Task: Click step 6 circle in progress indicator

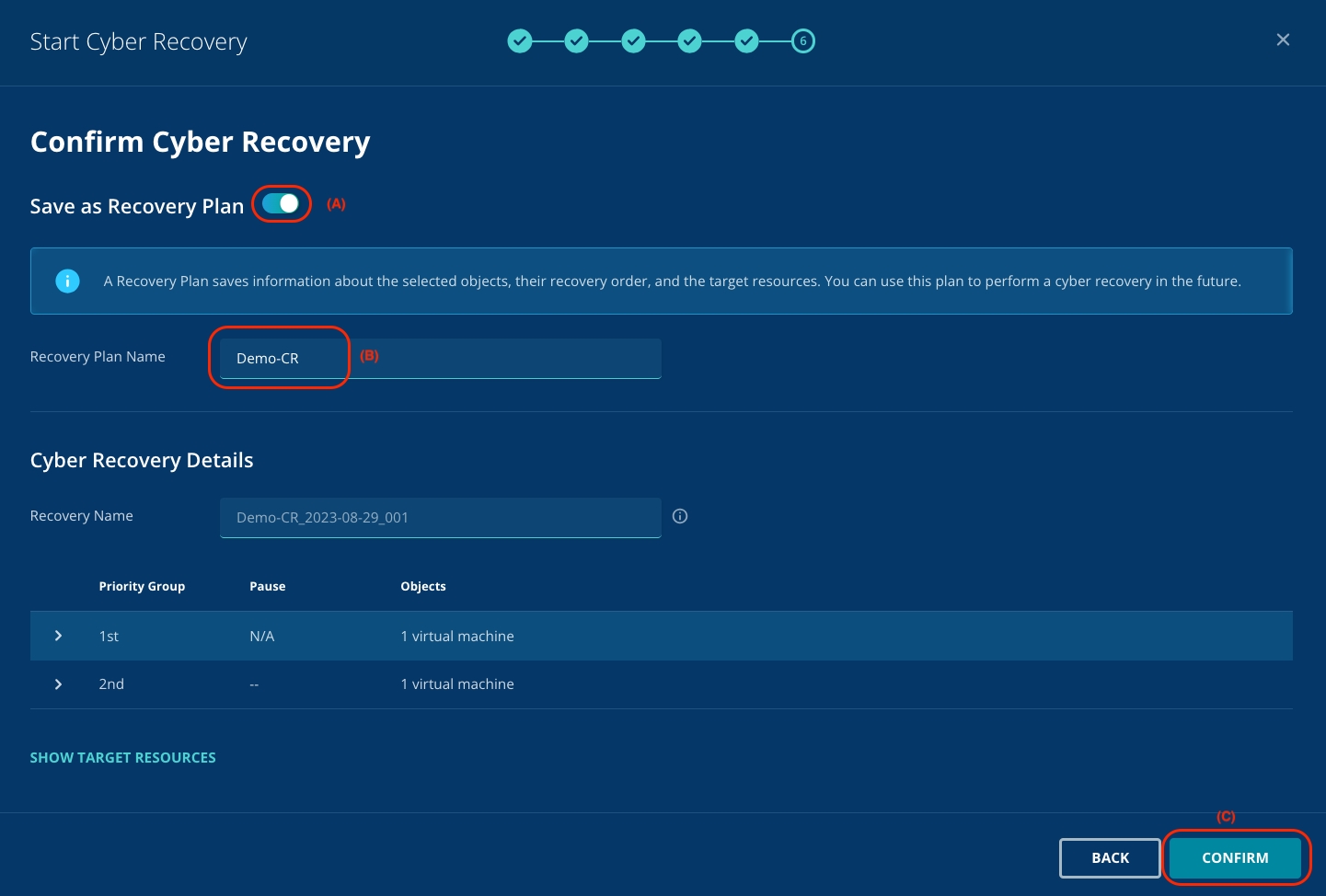Action: point(803,41)
